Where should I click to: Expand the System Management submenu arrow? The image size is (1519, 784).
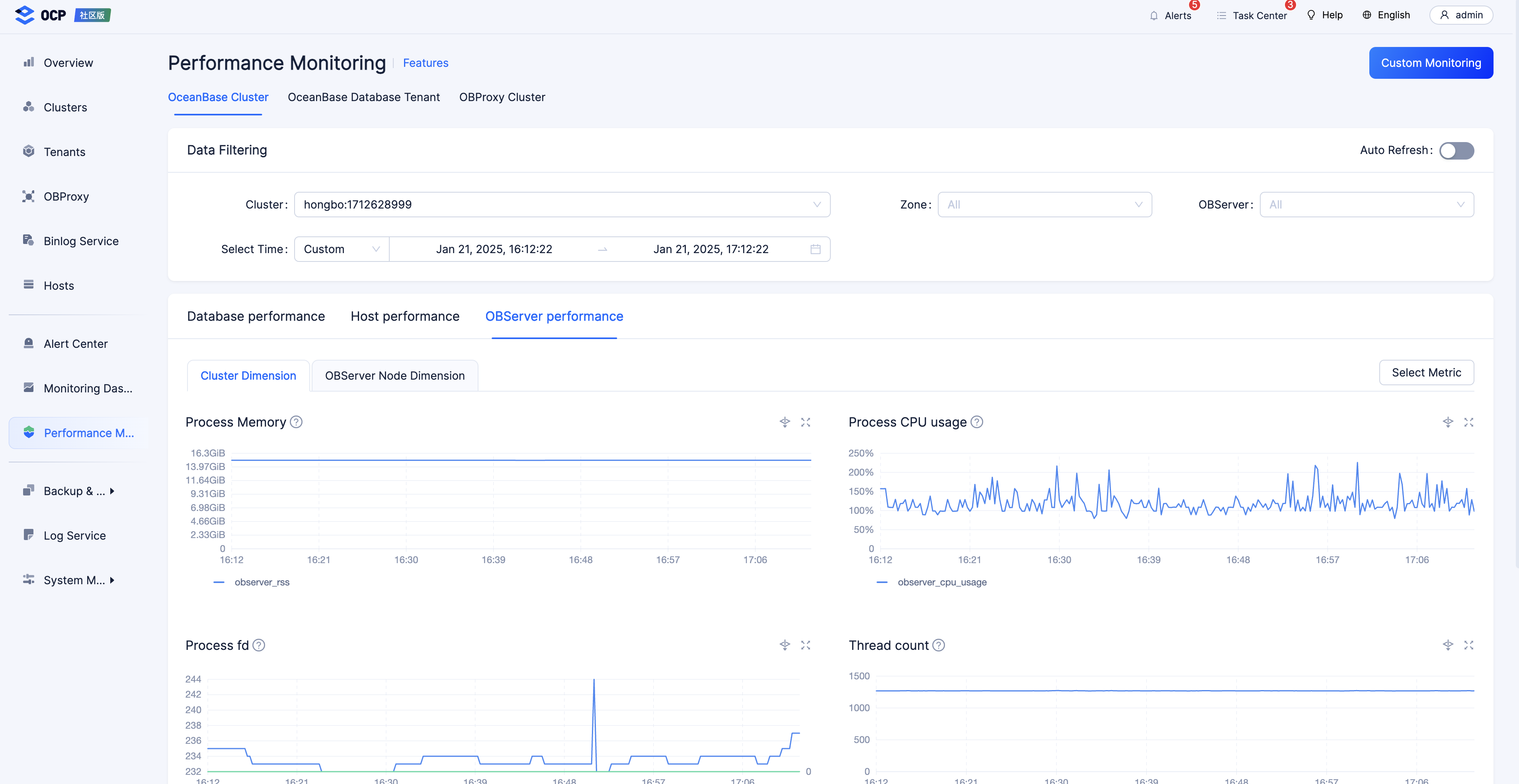112,580
